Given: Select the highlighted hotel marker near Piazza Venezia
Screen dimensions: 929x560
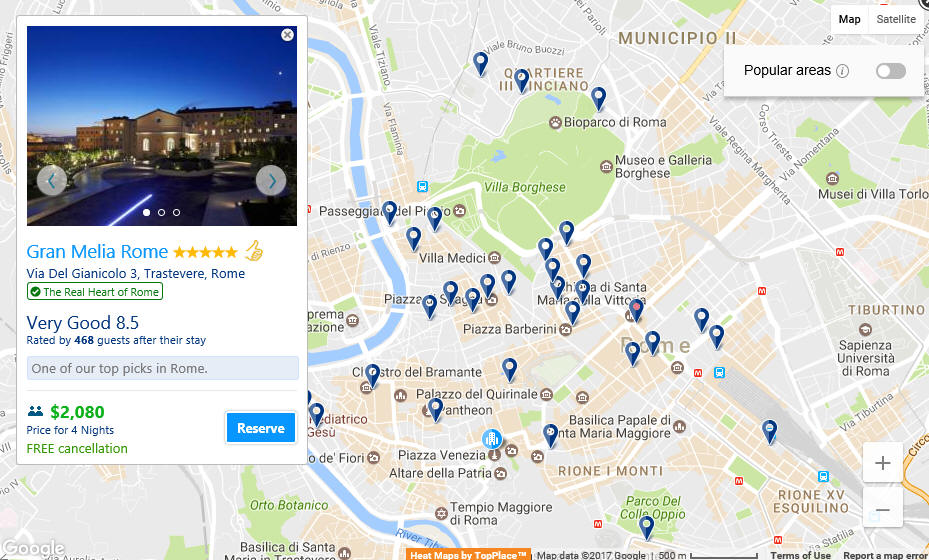Looking at the screenshot, I should [x=491, y=439].
